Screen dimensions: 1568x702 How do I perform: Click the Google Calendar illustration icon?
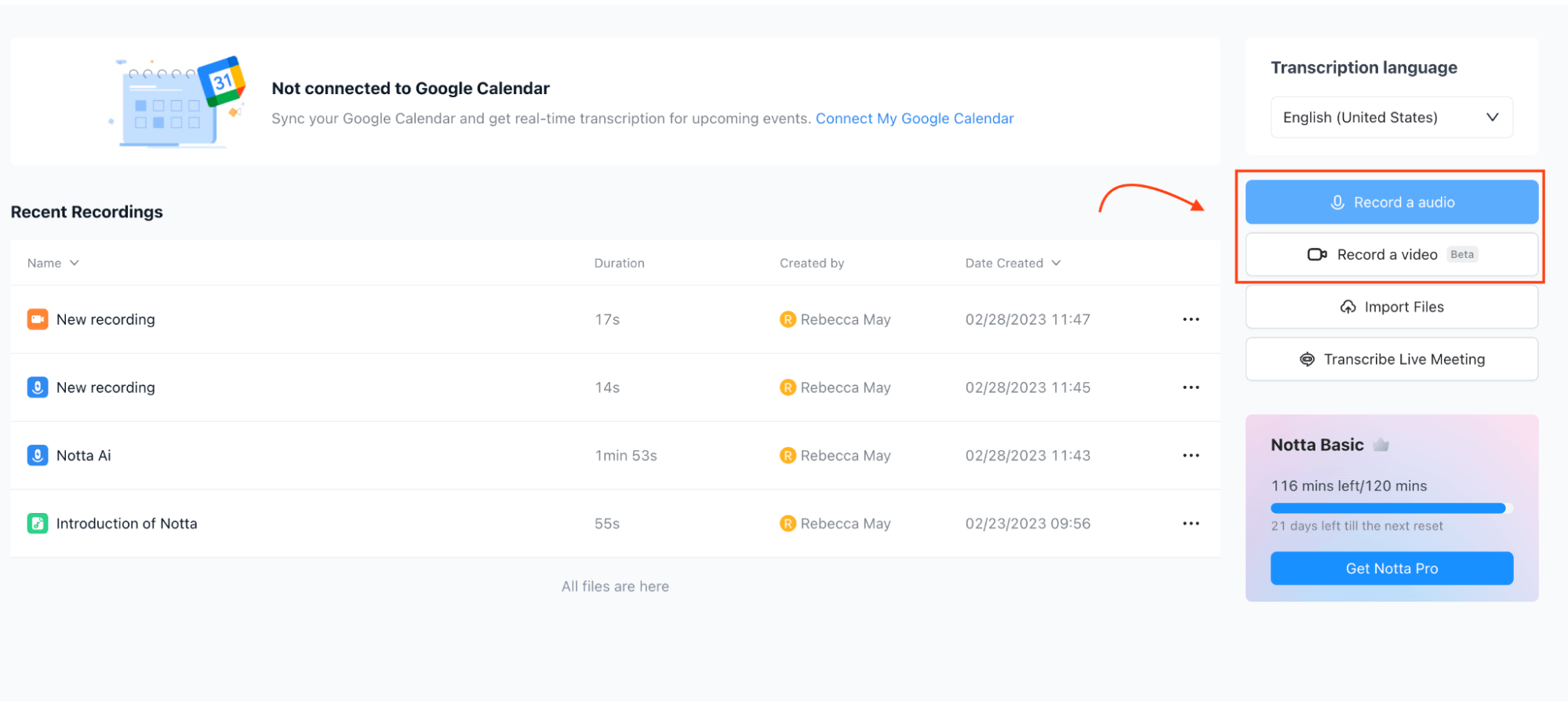coord(178,101)
